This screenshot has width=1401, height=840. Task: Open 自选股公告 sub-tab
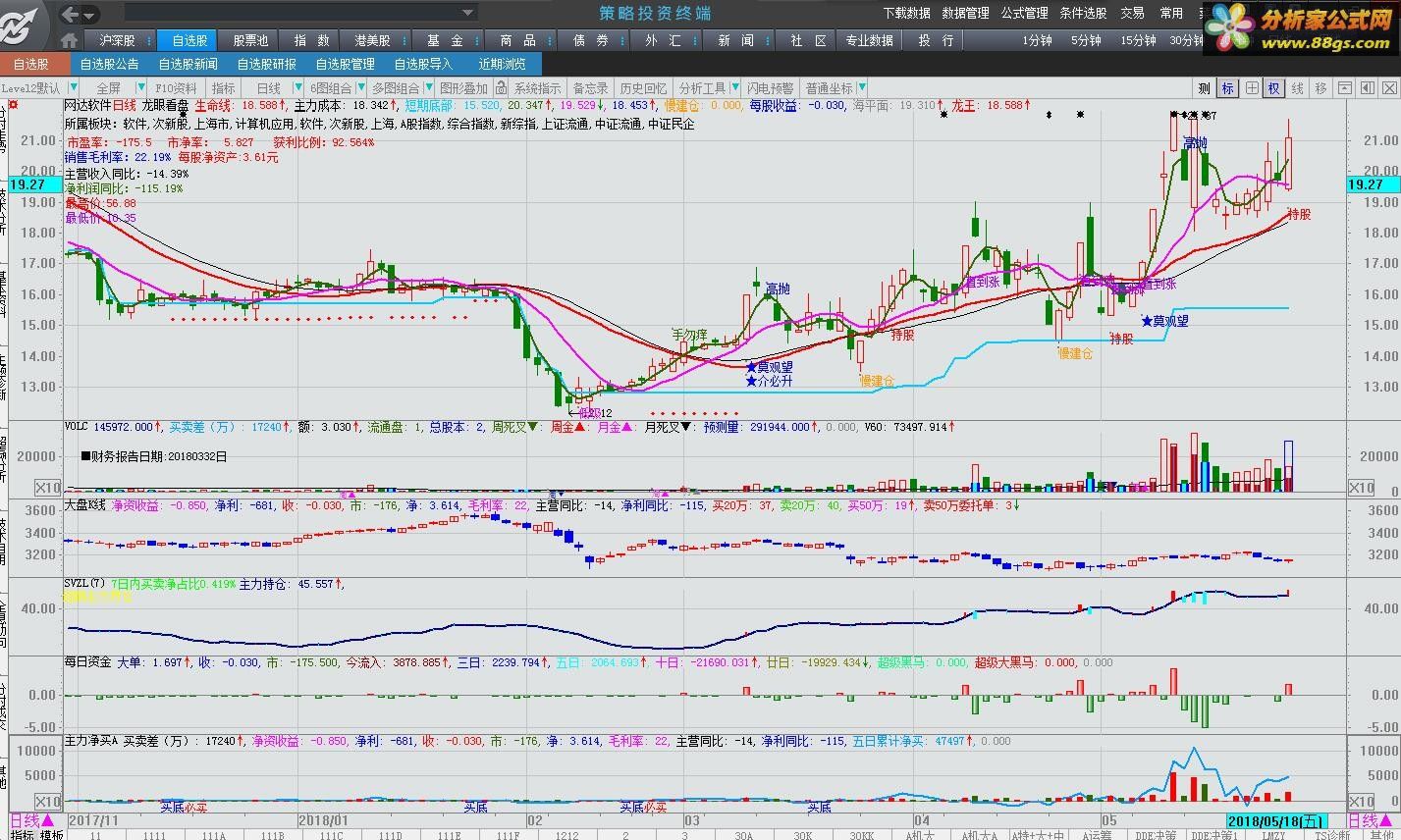110,64
